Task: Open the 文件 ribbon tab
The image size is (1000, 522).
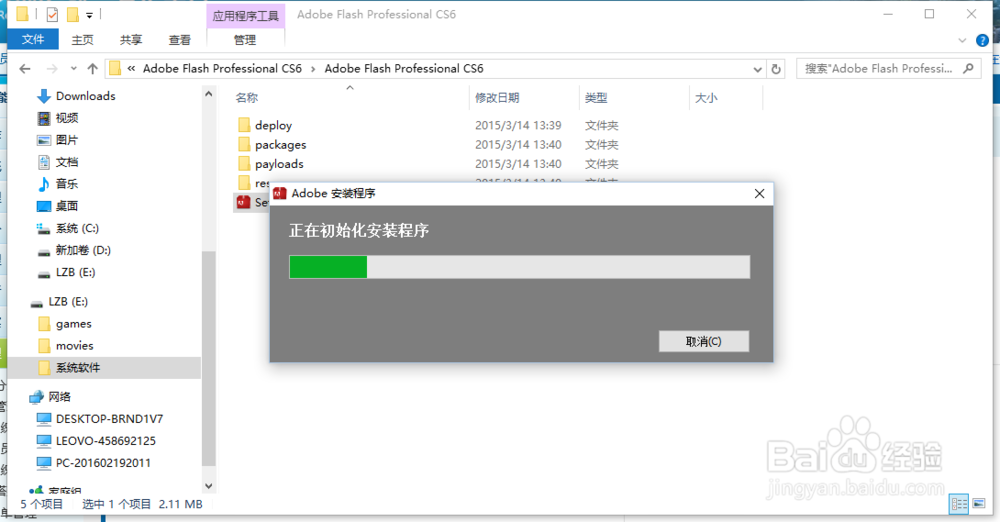Action: pos(33,40)
